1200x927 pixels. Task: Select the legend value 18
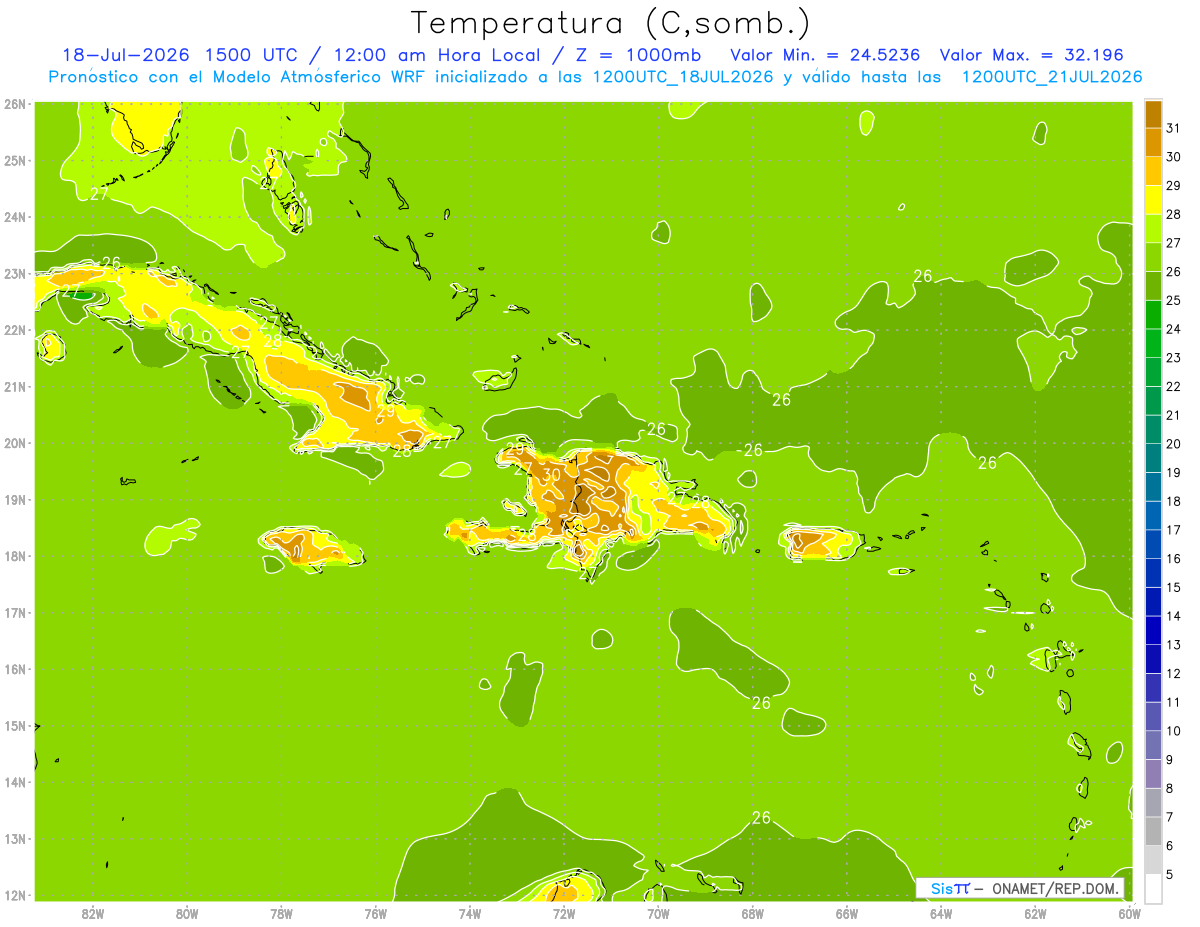tap(1174, 501)
